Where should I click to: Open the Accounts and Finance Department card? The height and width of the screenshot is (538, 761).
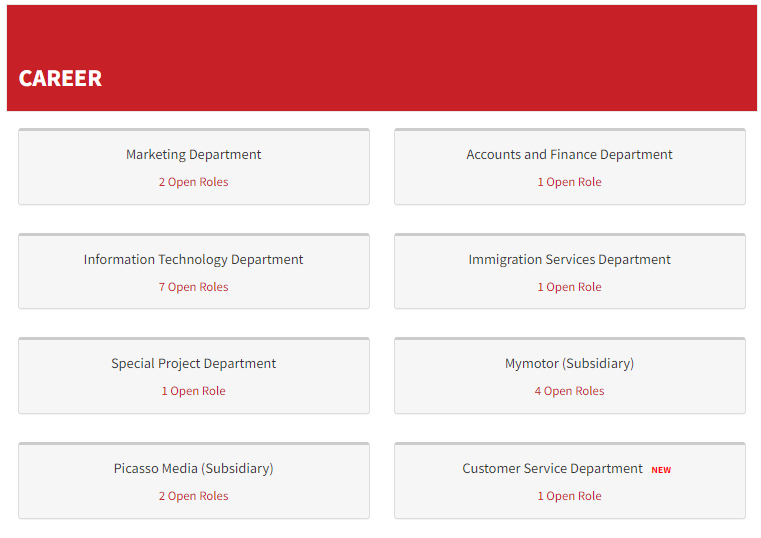570,166
